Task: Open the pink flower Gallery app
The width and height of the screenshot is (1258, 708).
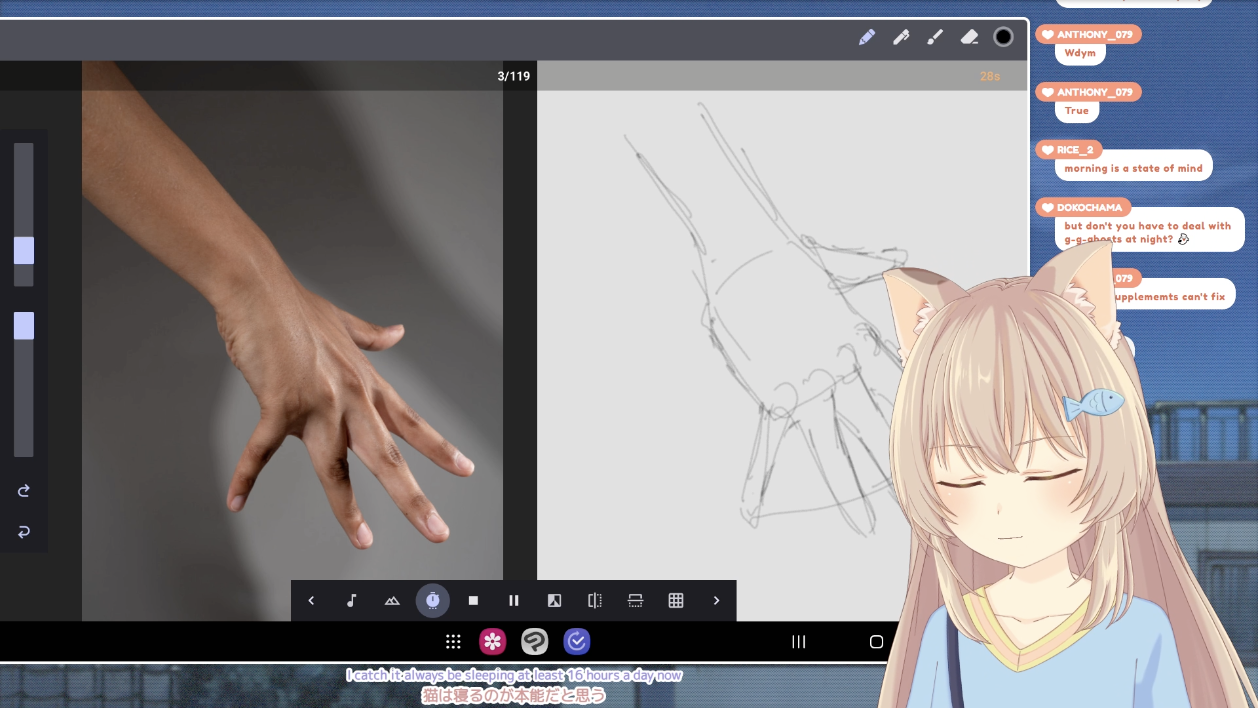Action: [x=492, y=642]
